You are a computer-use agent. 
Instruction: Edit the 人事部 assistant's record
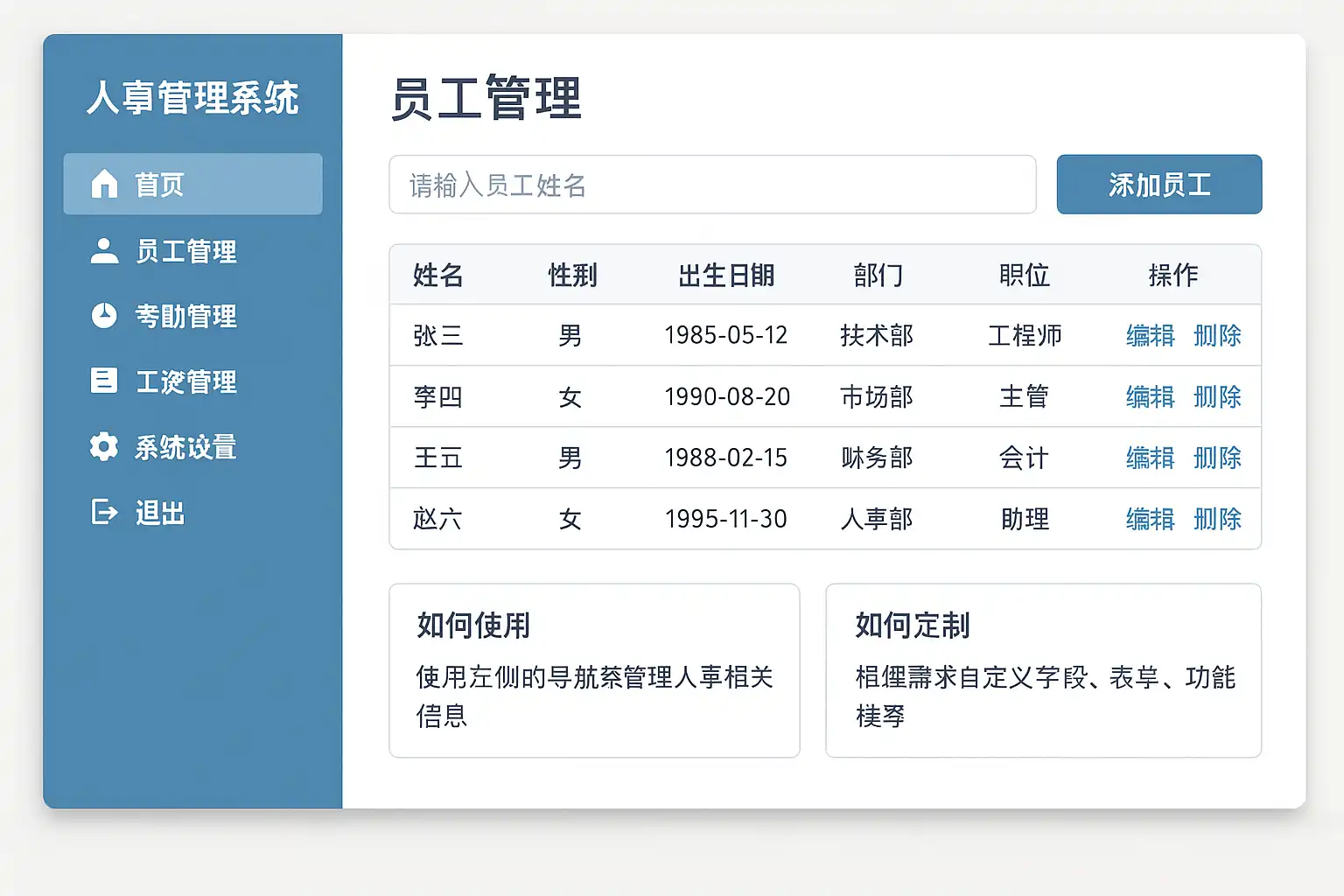coord(1150,520)
